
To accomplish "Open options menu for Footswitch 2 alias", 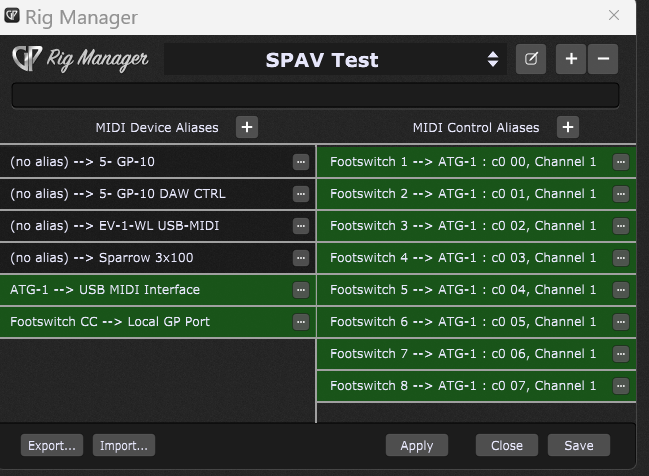I will point(621,194).
